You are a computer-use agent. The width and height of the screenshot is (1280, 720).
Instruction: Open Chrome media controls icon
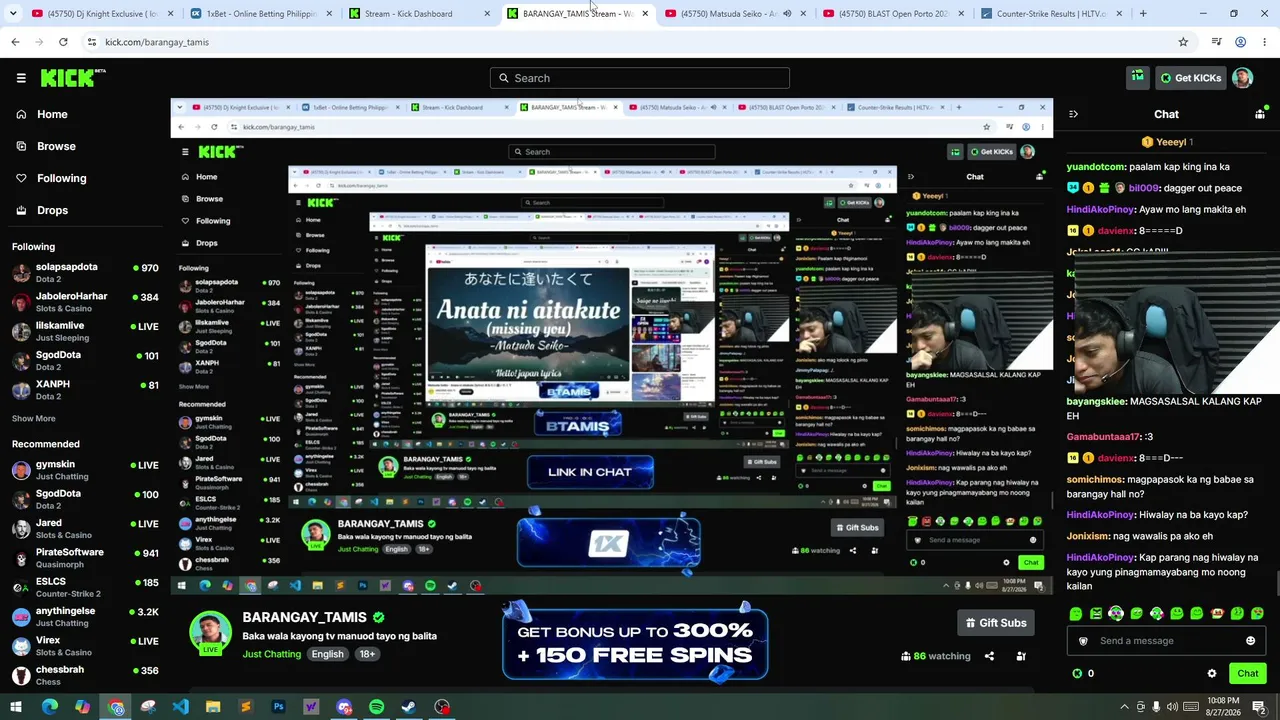click(1216, 42)
